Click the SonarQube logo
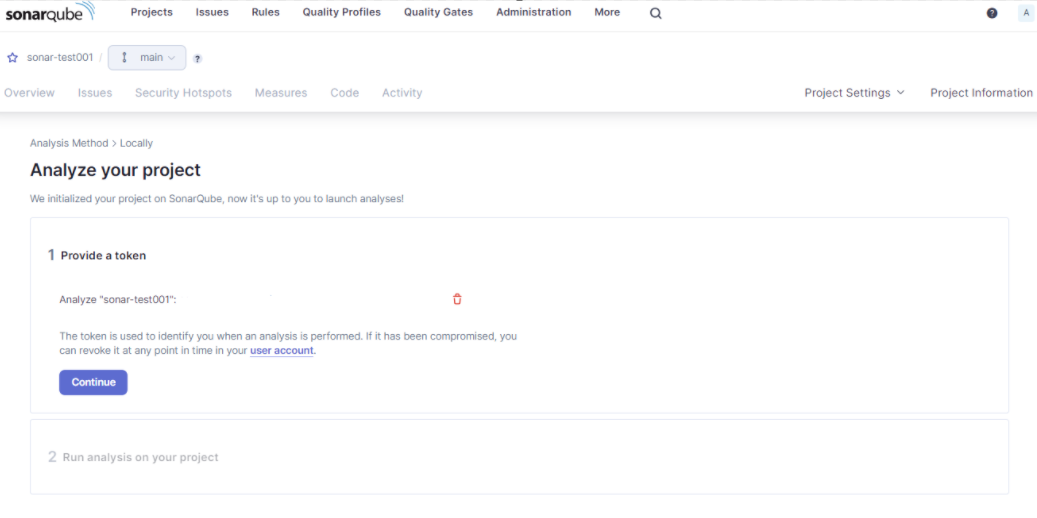The image size is (1037, 518). [x=50, y=13]
